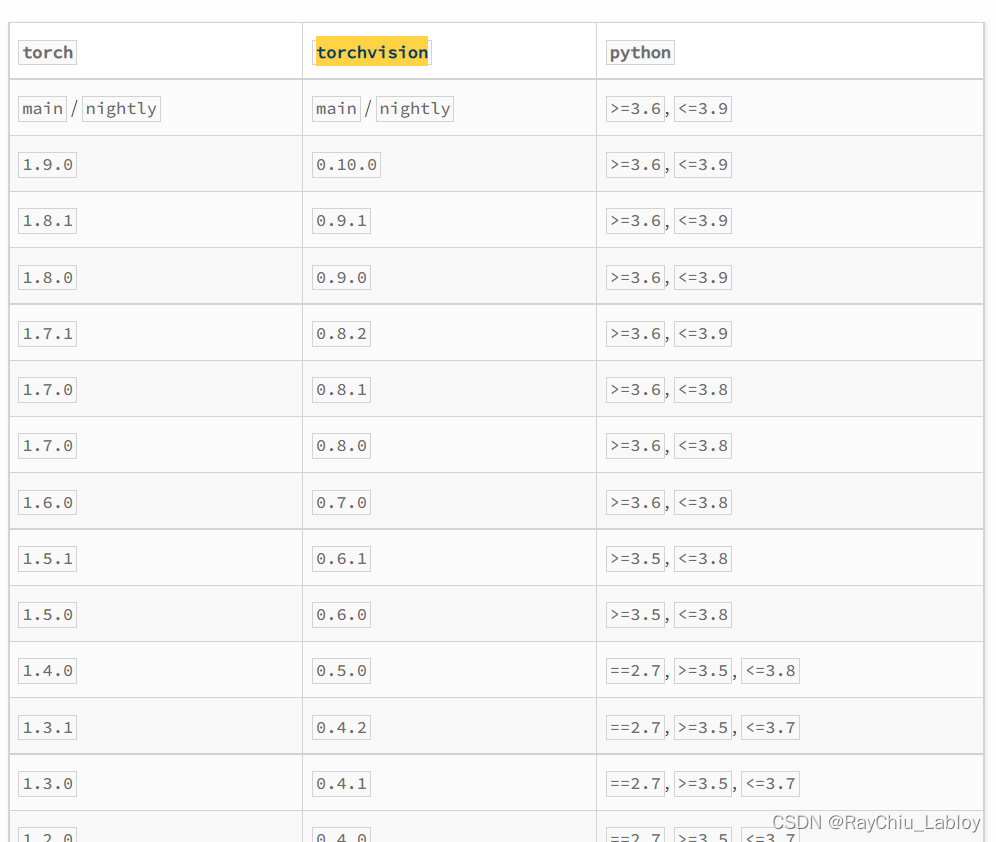Select torch version 1.3.1
996x842 pixels.
click(48, 727)
